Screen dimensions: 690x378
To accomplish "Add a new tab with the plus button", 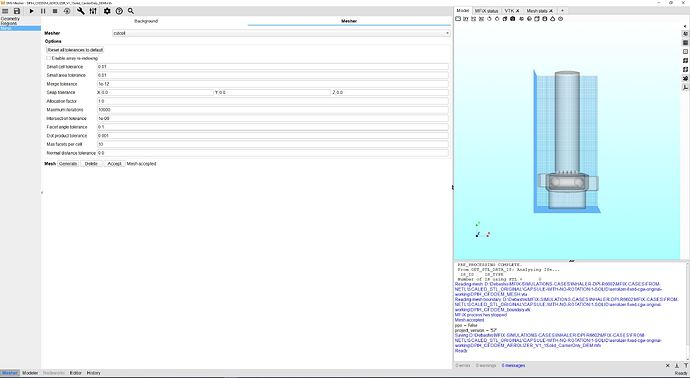I will pyautogui.click(x=562, y=11).
